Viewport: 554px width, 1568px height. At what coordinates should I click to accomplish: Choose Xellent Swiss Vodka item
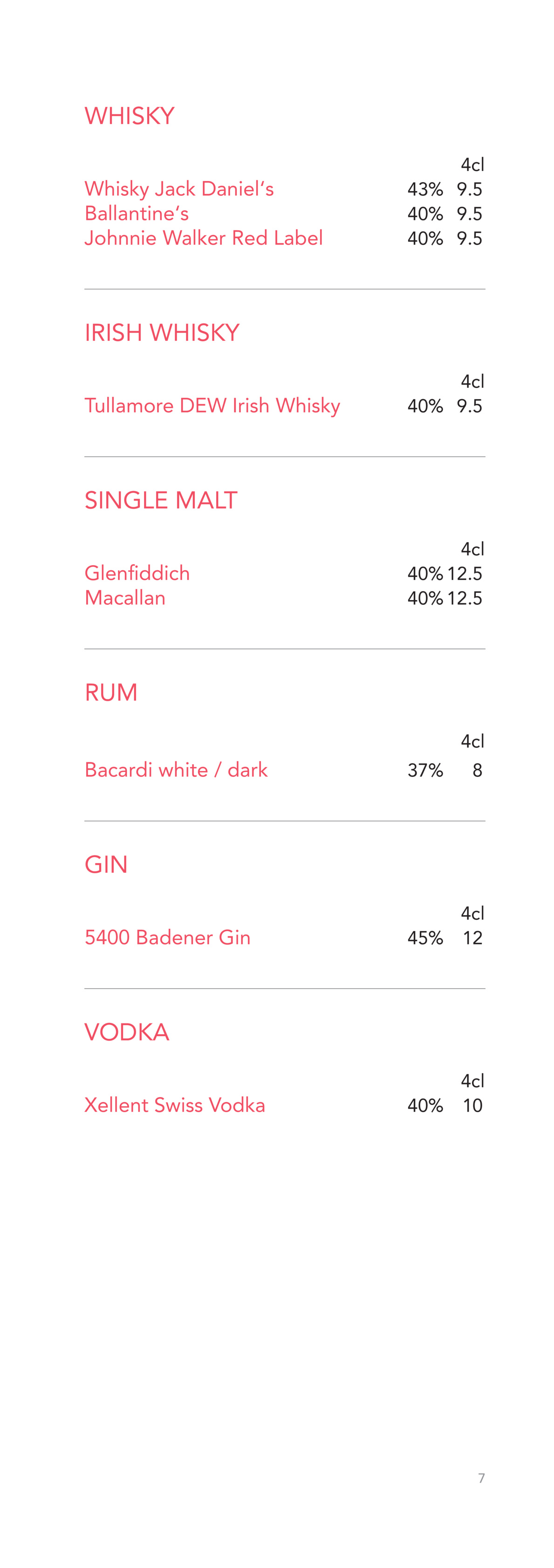pyautogui.click(x=175, y=1105)
